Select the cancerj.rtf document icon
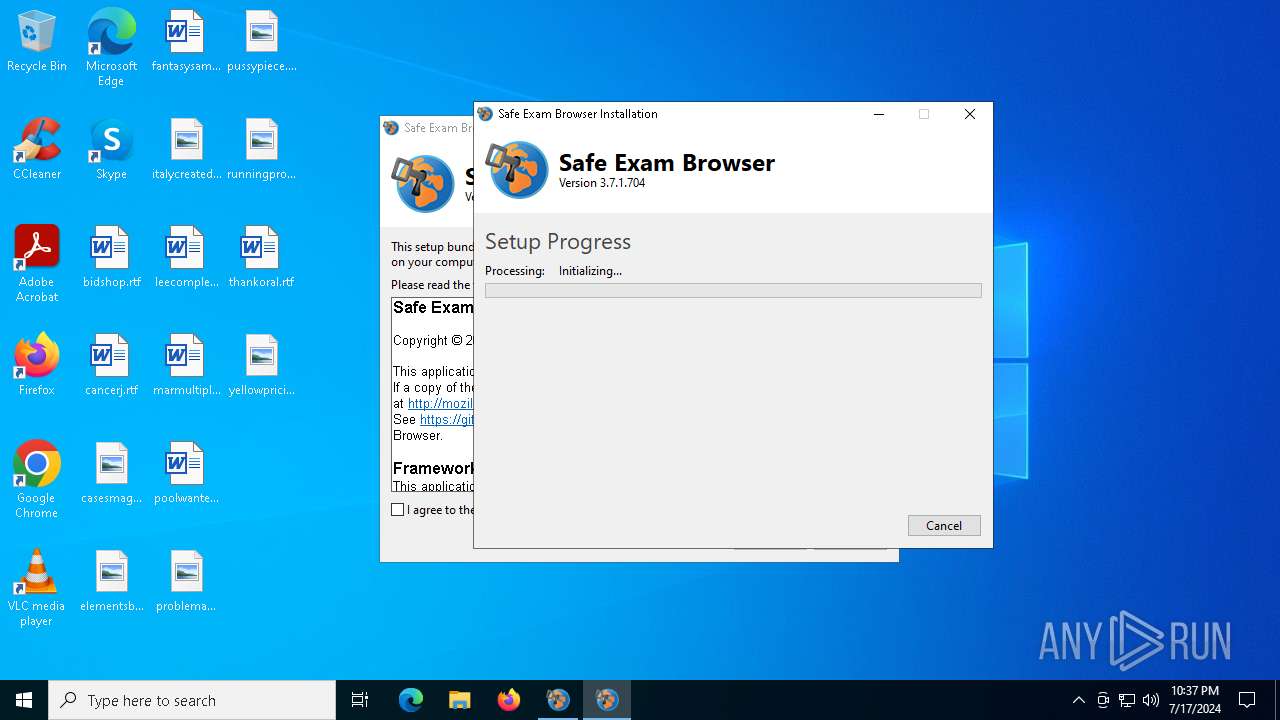 tap(111, 366)
